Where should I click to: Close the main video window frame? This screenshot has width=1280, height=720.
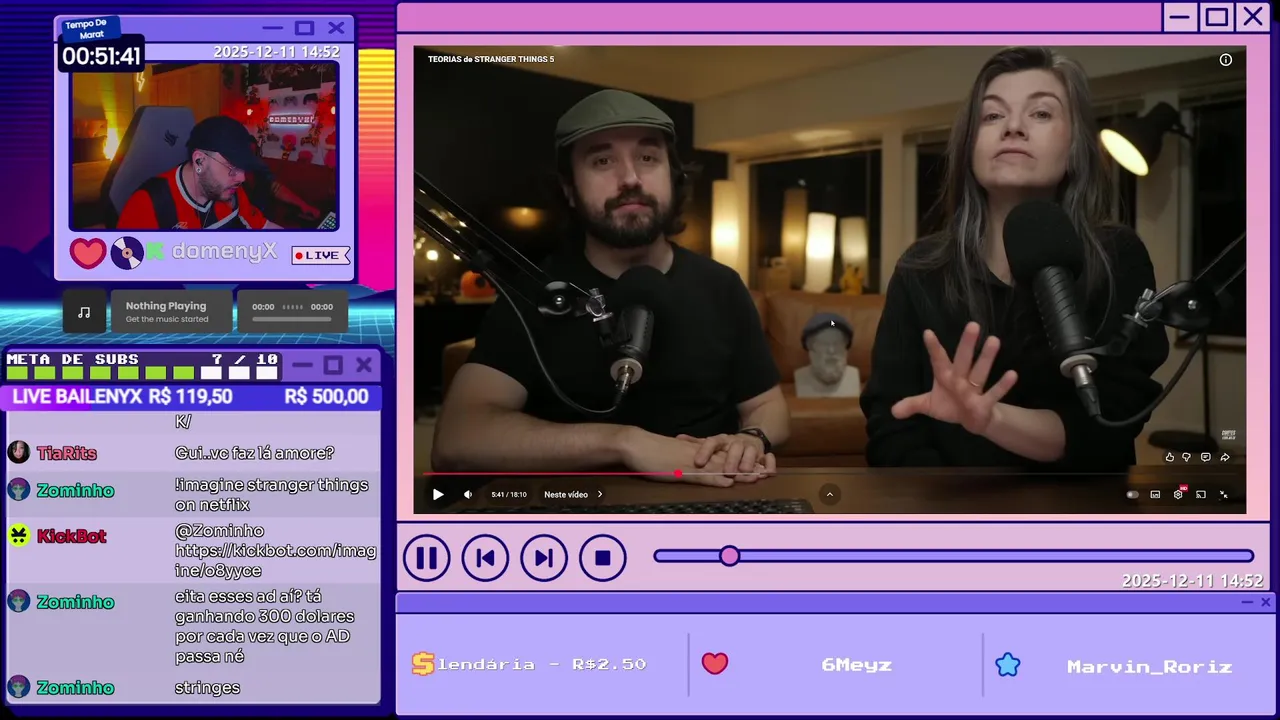tap(1253, 17)
